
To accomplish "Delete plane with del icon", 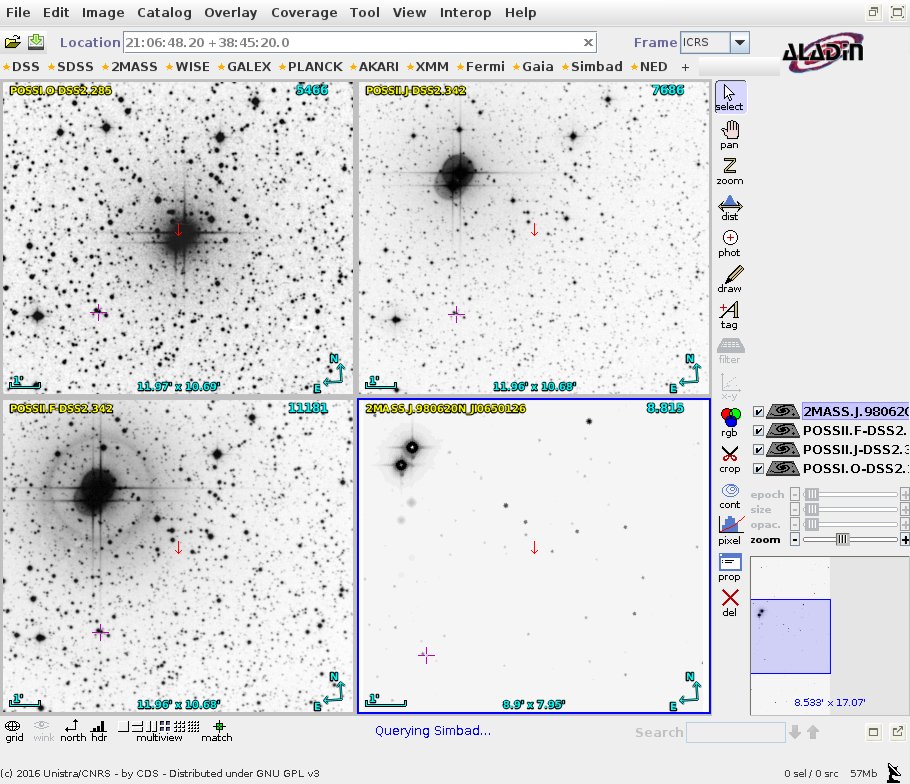I will (729, 602).
